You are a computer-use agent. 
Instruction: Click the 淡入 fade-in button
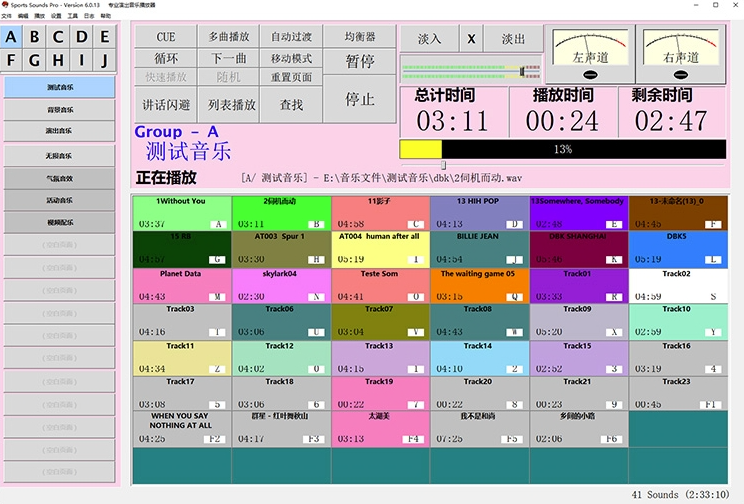click(429, 38)
